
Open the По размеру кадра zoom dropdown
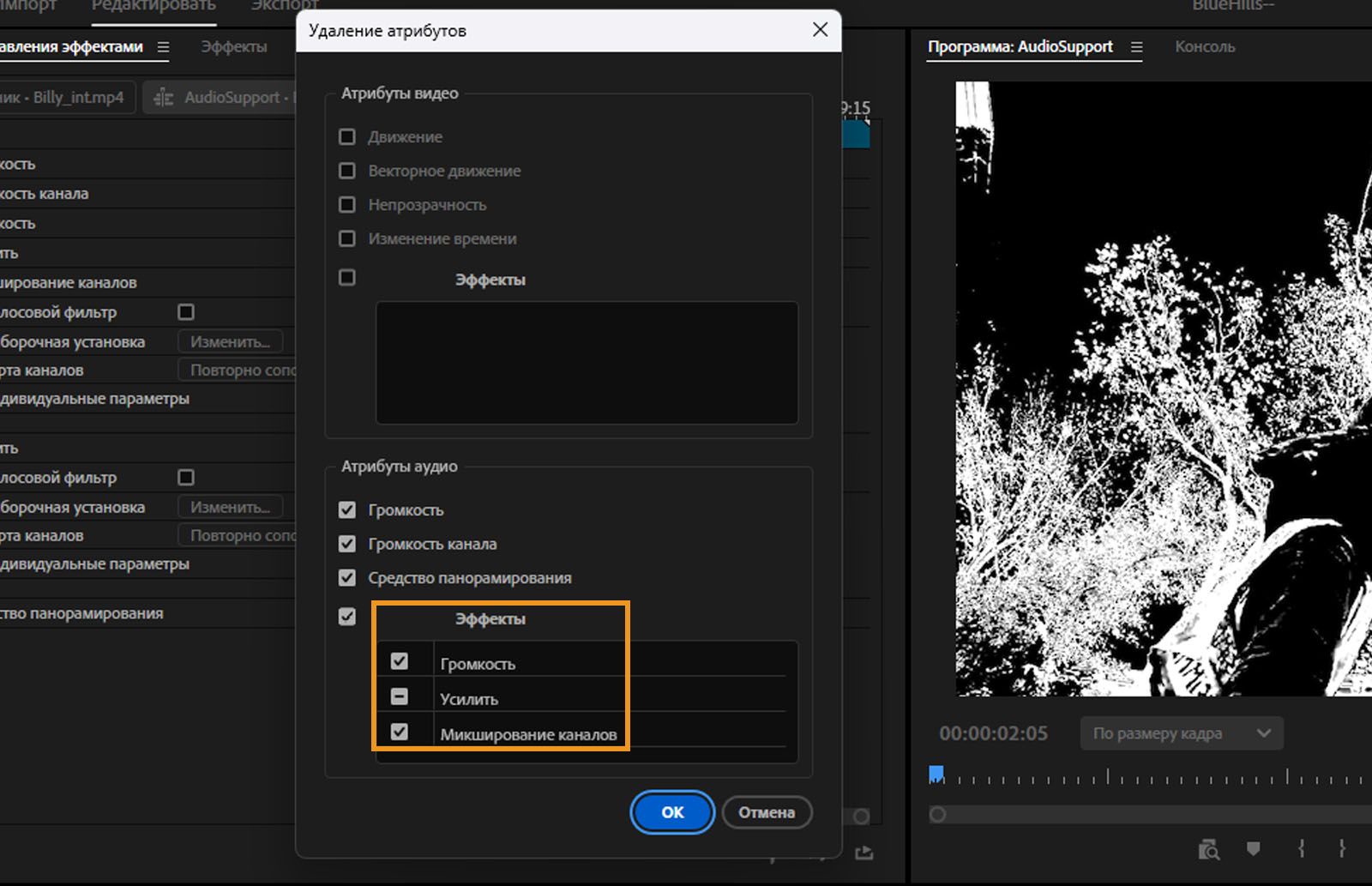1181,733
